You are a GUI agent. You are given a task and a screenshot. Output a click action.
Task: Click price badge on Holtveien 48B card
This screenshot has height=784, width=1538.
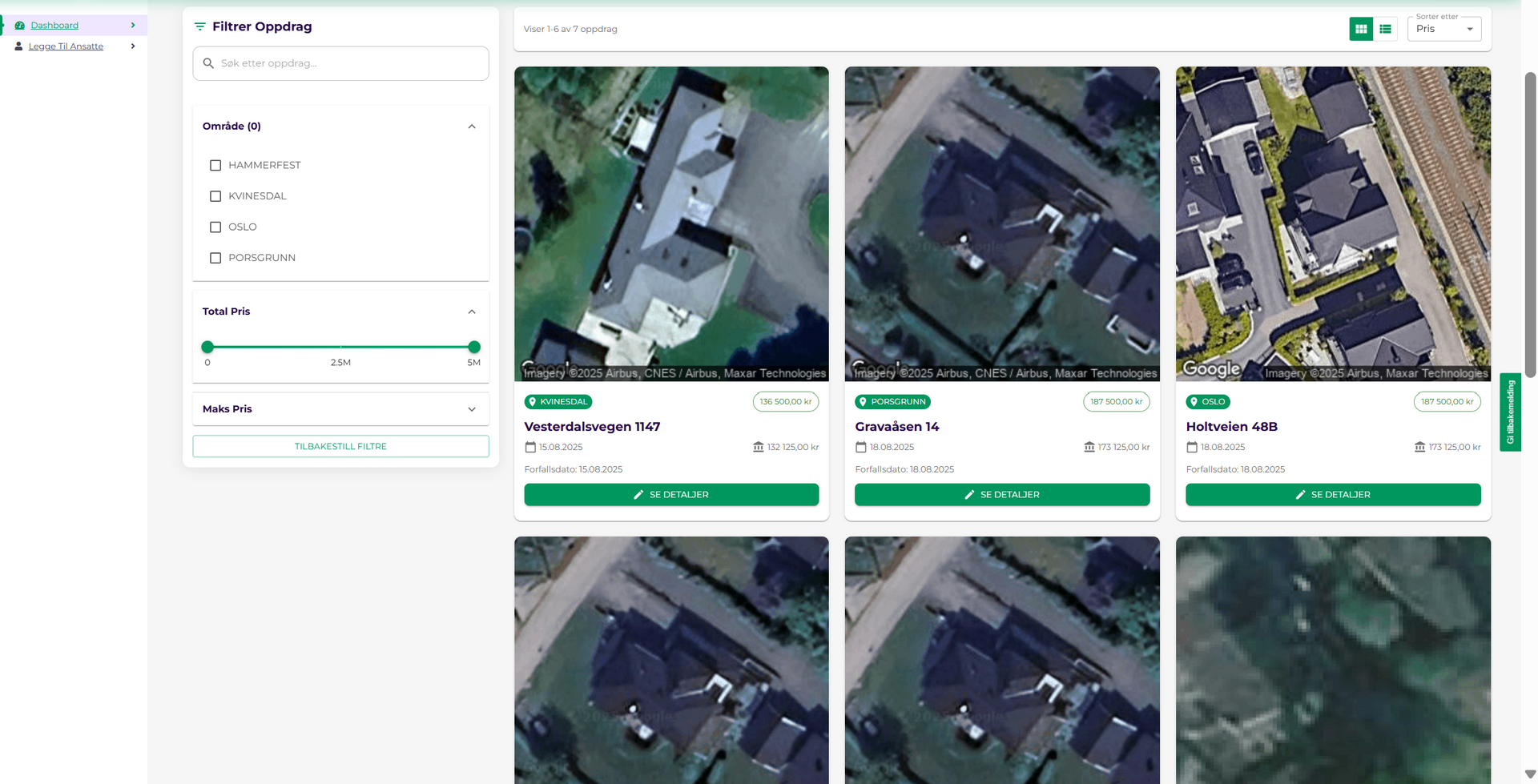tap(1447, 402)
